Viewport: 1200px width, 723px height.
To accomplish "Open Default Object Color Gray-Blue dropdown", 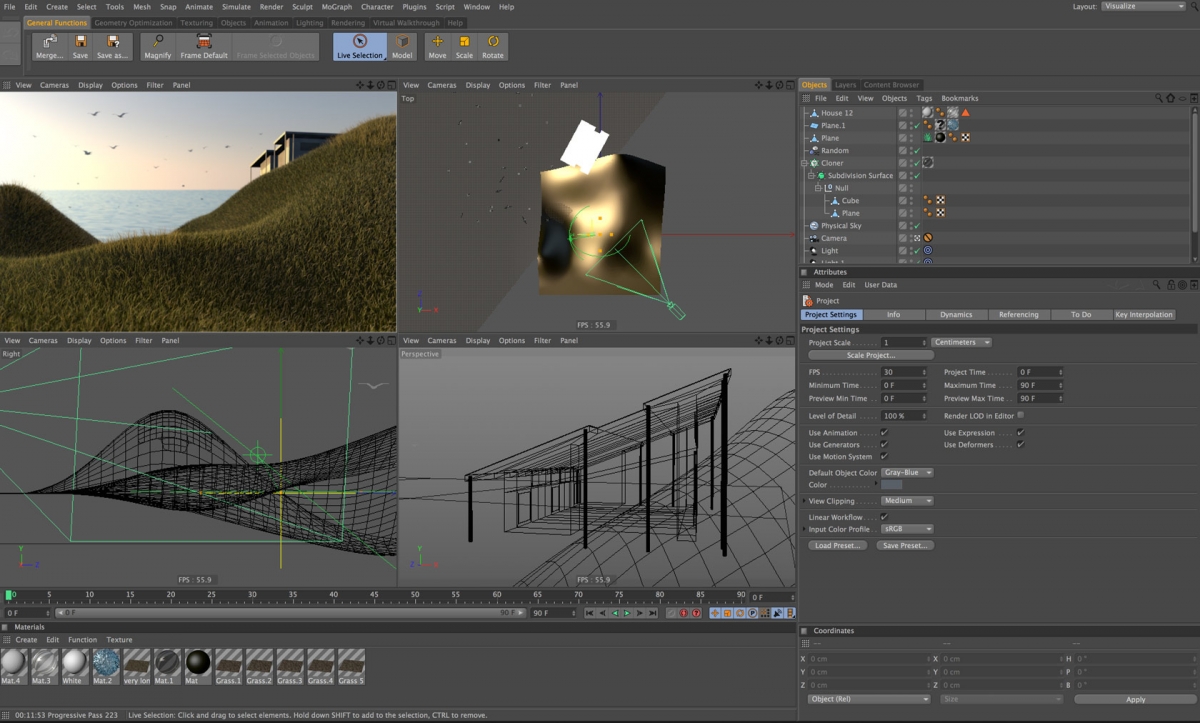I will 907,472.
